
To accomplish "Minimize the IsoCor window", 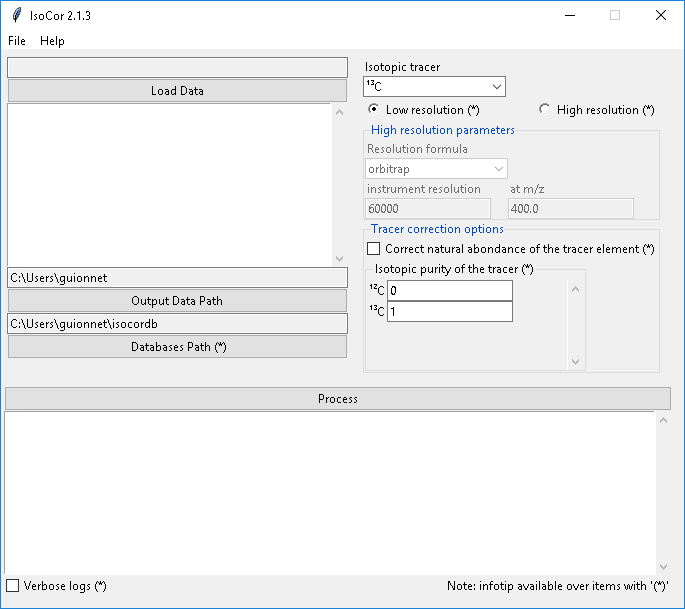I will coord(570,15).
